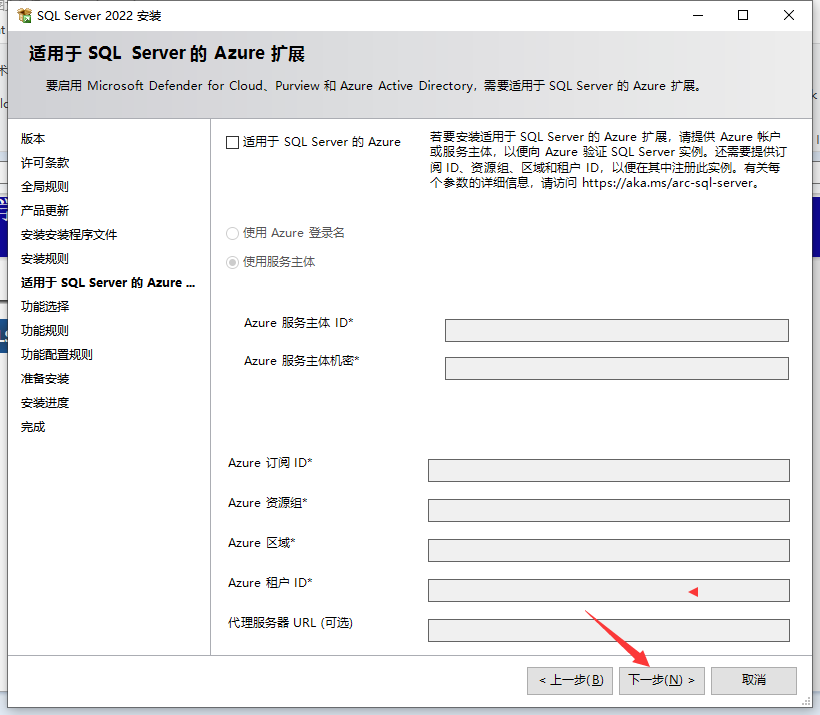Close the SQL Server 2022 setup window
Screen dimensions: 820x715
click(789, 16)
